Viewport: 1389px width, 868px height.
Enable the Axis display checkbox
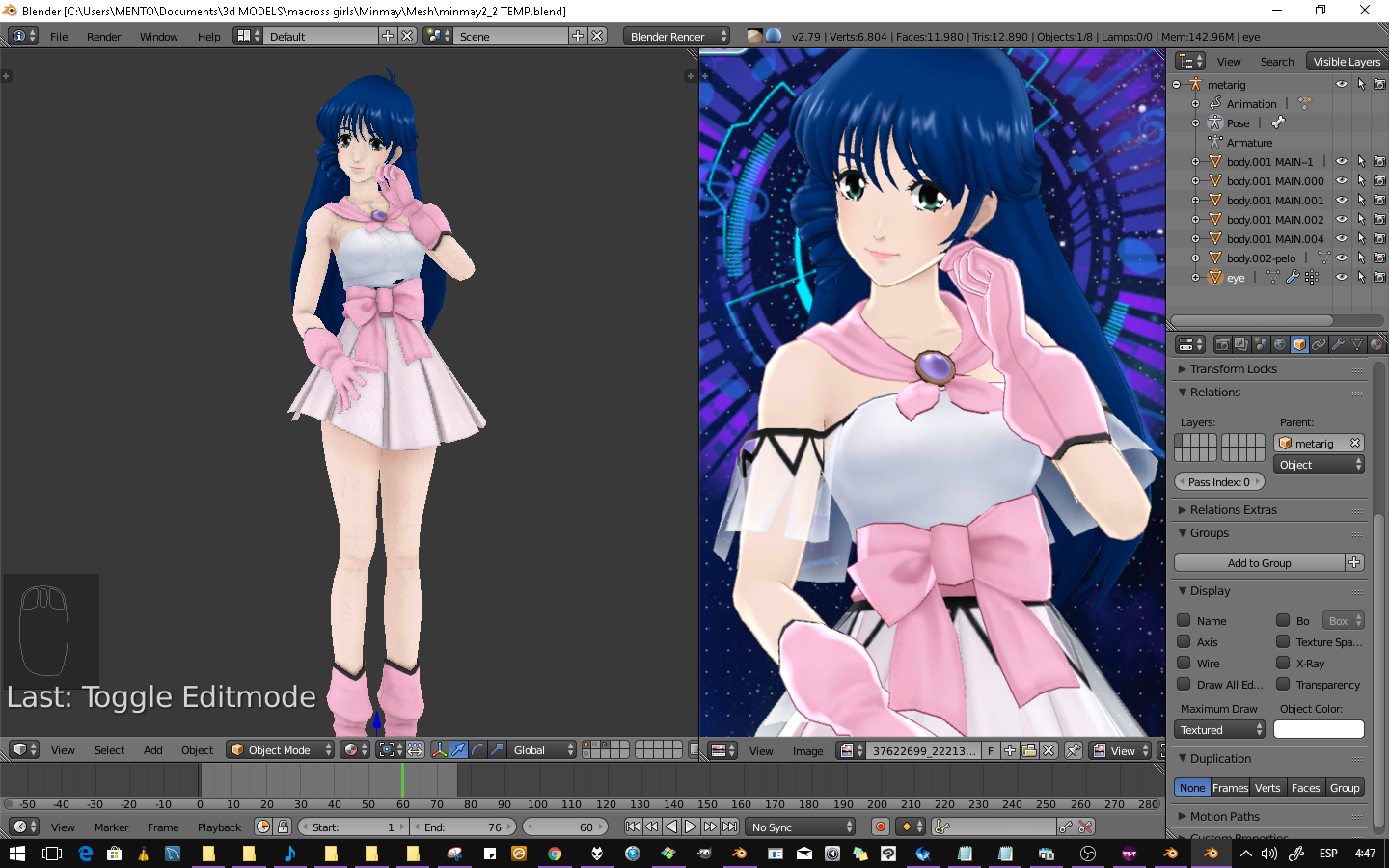pyautogui.click(x=1184, y=641)
